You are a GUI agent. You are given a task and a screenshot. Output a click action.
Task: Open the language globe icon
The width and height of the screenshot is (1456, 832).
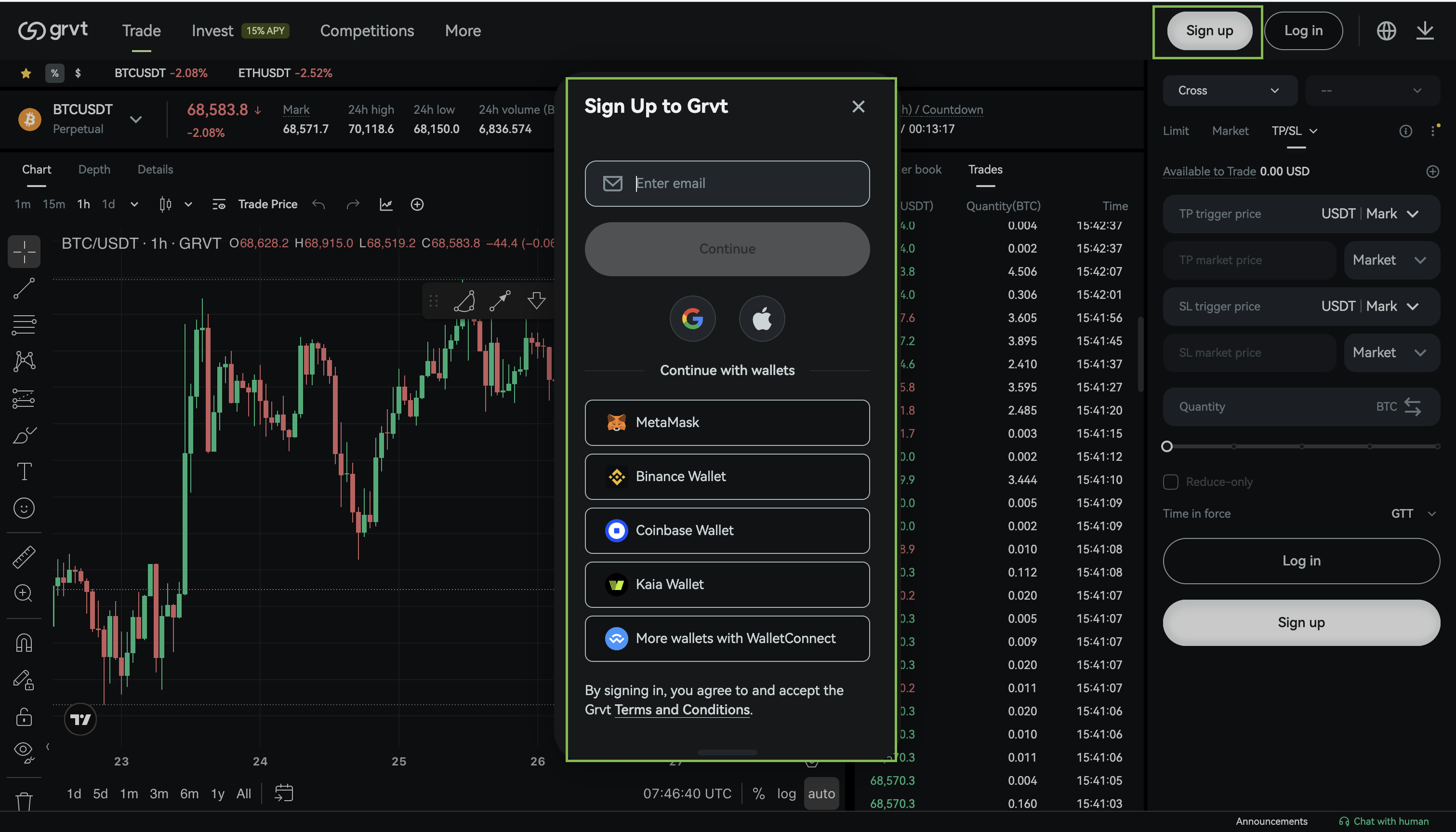(1386, 31)
